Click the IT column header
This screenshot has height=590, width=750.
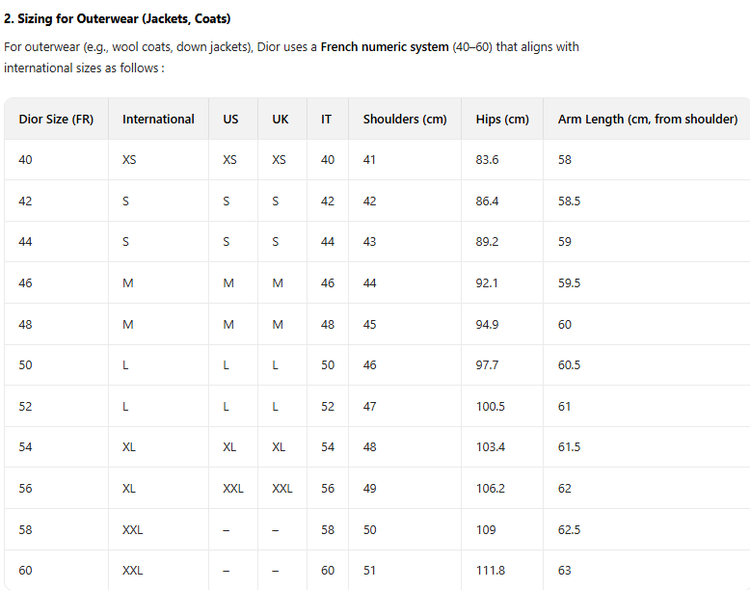pos(327,119)
